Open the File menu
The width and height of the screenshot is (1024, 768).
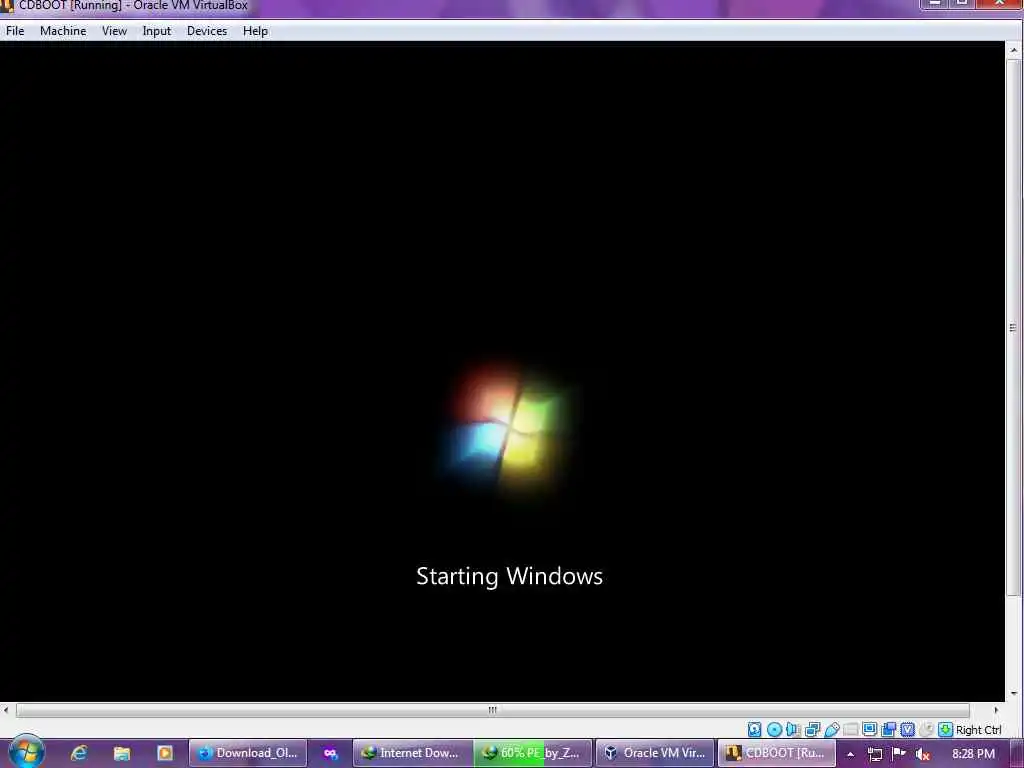15,31
